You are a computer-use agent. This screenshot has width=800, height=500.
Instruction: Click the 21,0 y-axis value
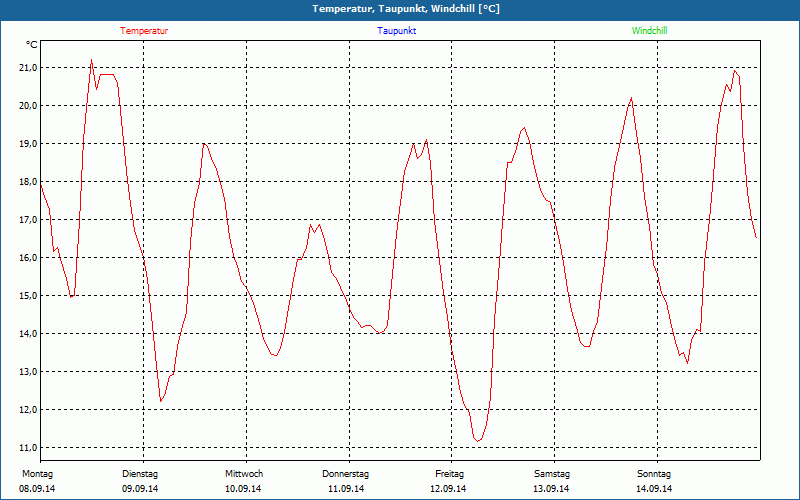(28, 68)
